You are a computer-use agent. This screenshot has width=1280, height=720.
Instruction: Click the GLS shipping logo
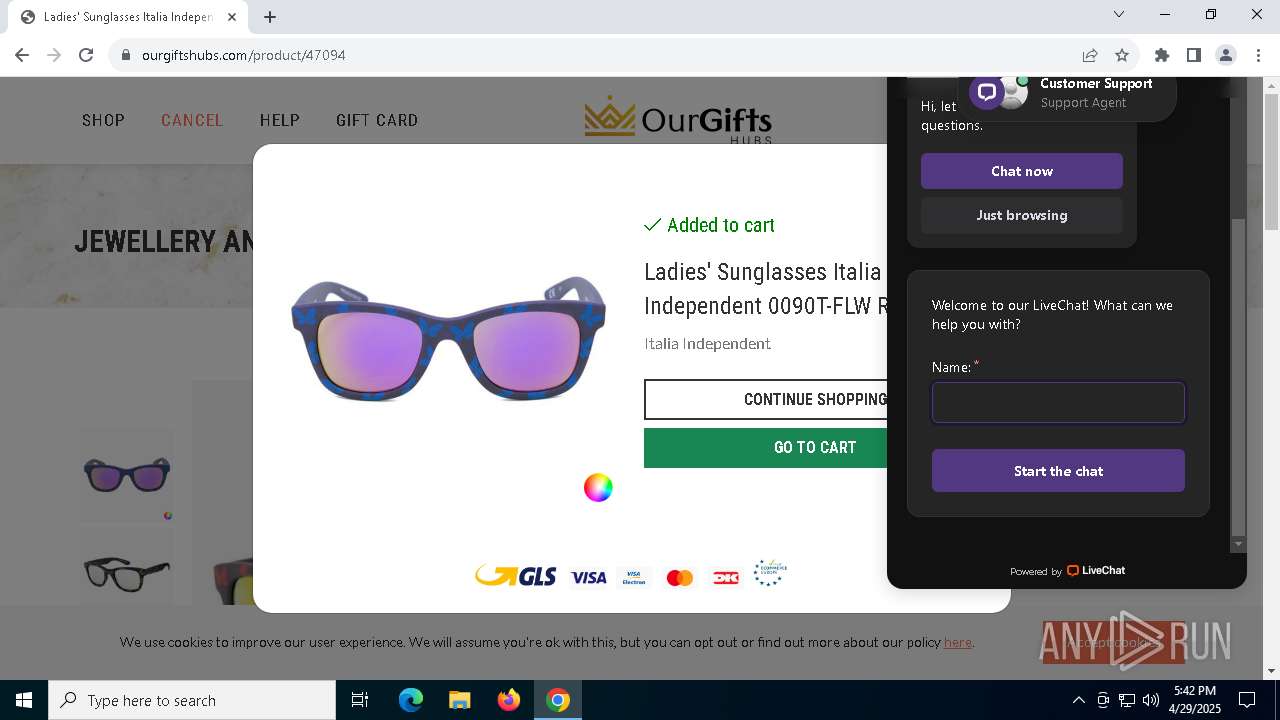(x=516, y=575)
